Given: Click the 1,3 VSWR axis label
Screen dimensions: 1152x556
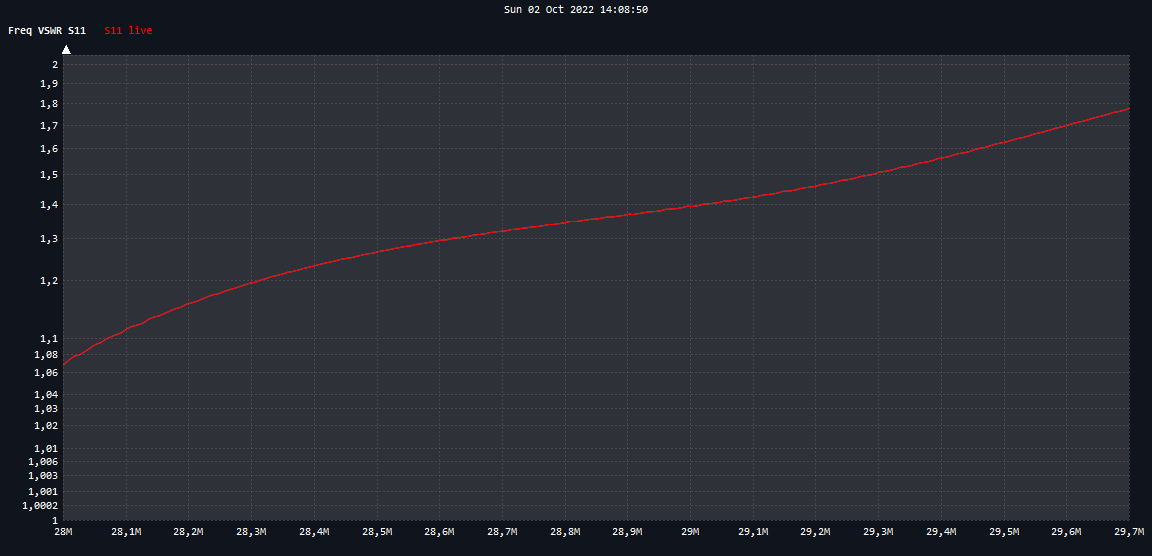Looking at the screenshot, I should click(x=48, y=239).
